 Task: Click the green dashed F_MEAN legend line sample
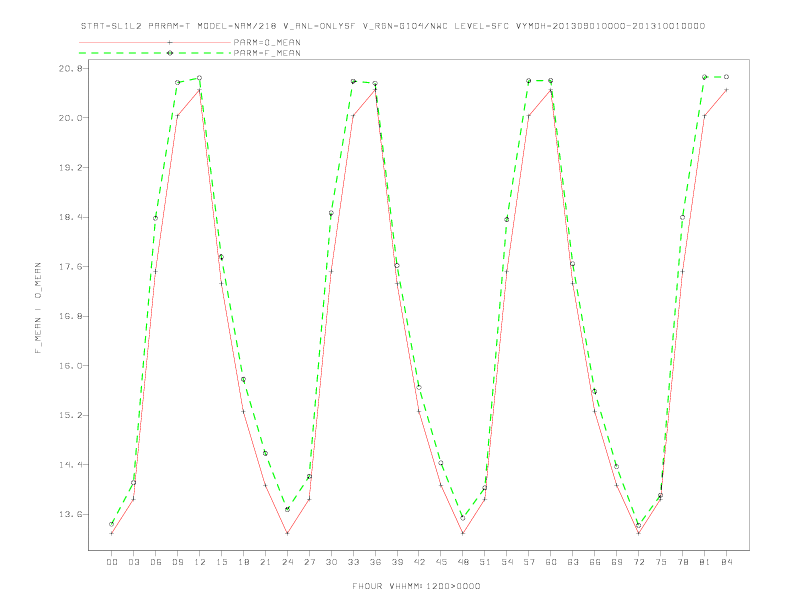coord(155,53)
